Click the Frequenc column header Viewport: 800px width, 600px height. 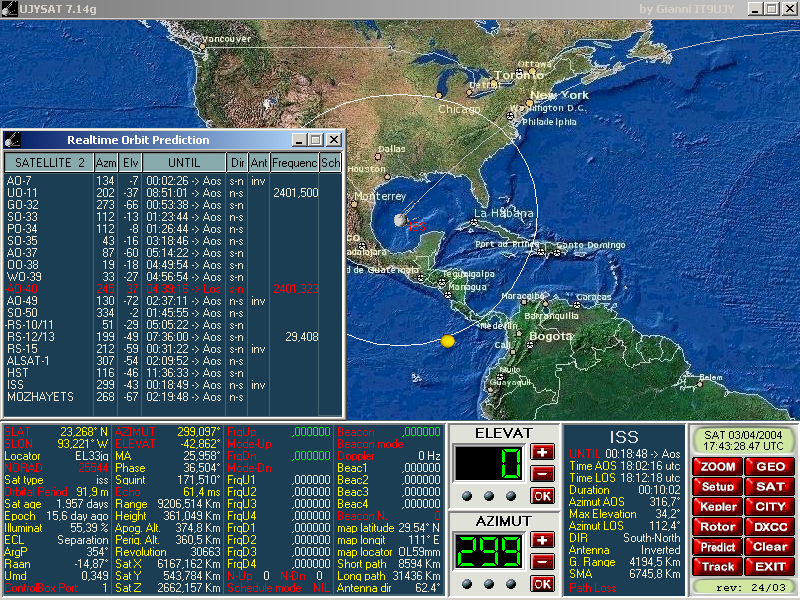click(x=294, y=163)
